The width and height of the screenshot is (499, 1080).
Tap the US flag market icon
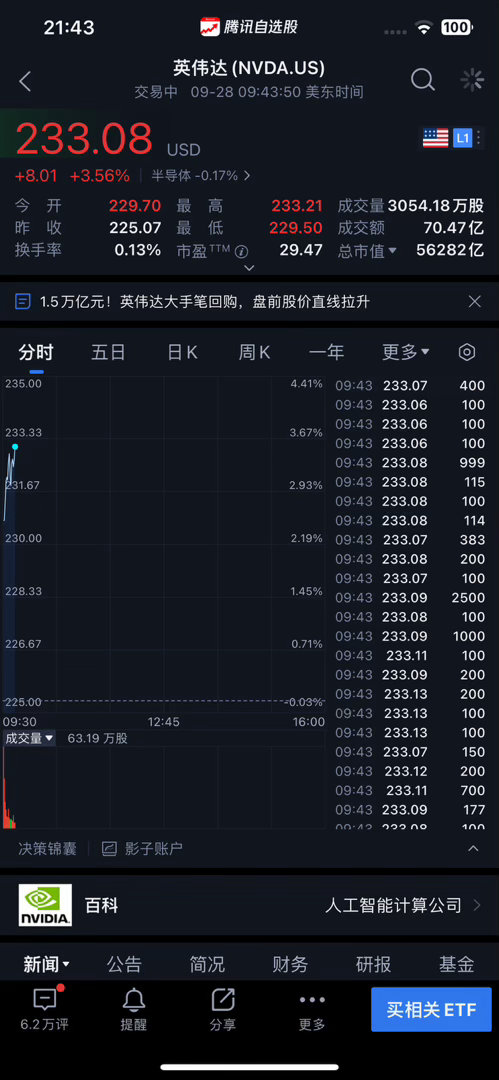click(435, 138)
